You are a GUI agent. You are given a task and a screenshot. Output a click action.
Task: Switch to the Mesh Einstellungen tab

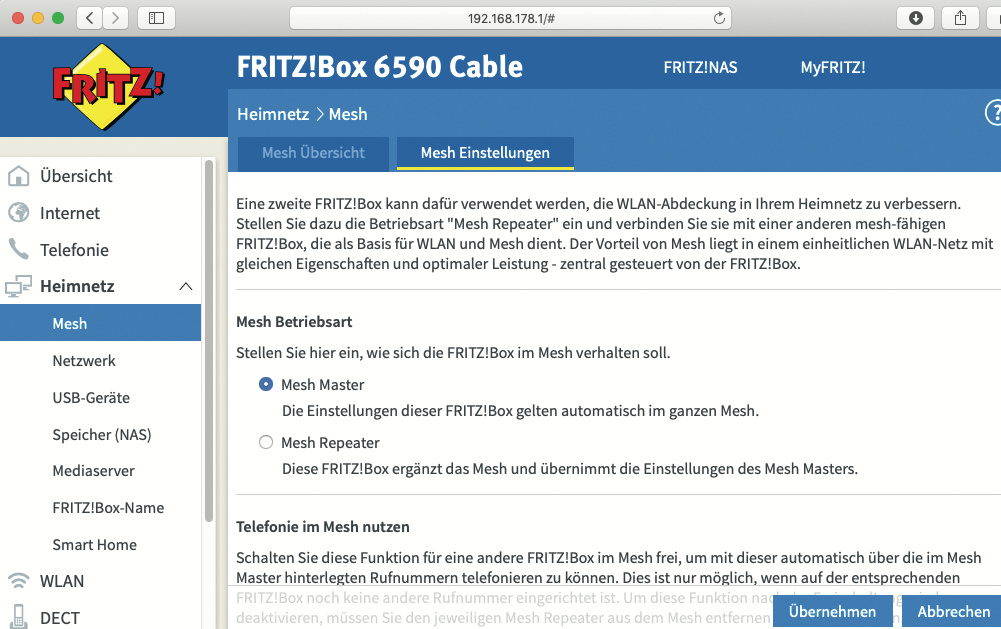coord(485,153)
